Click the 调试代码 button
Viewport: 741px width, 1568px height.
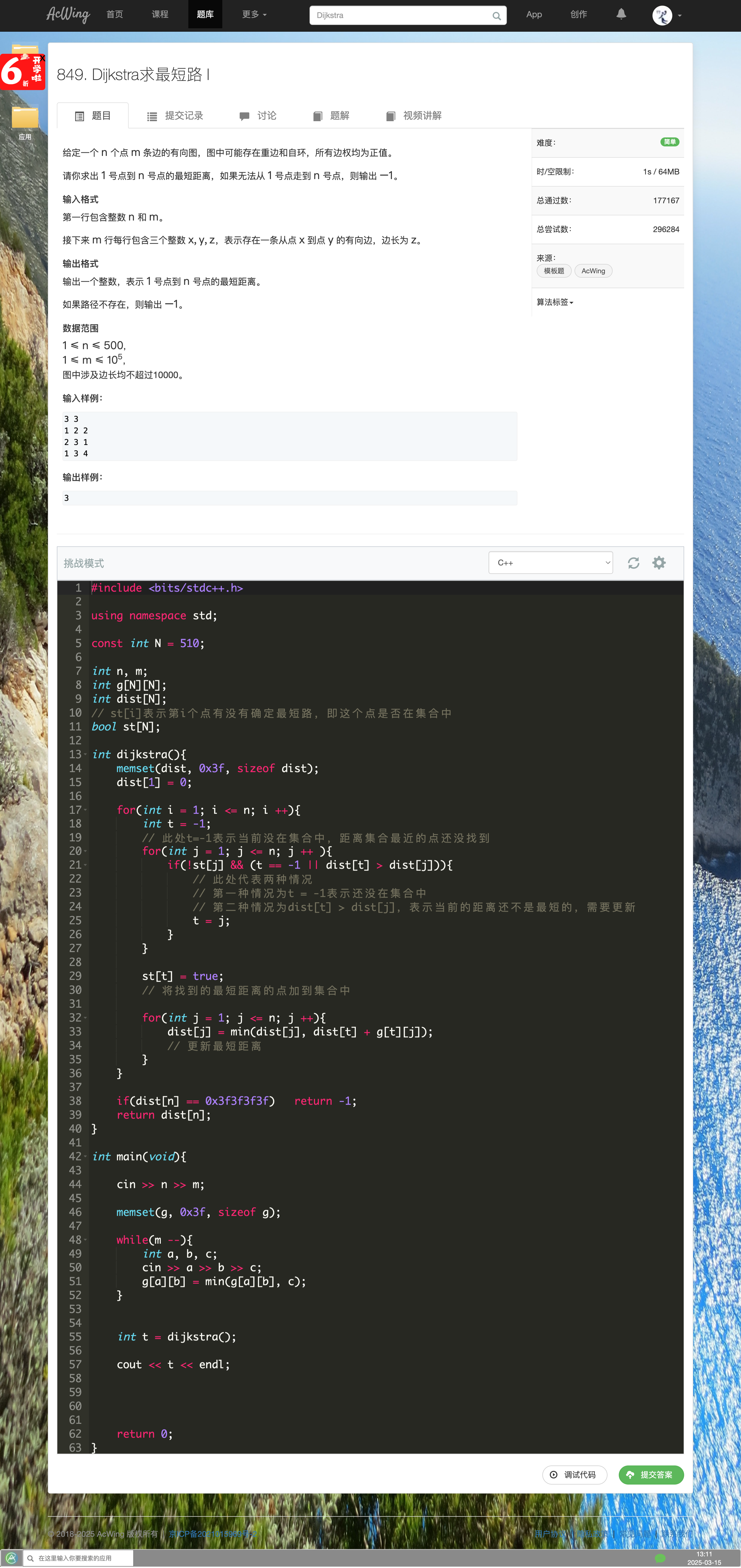coord(574,1475)
